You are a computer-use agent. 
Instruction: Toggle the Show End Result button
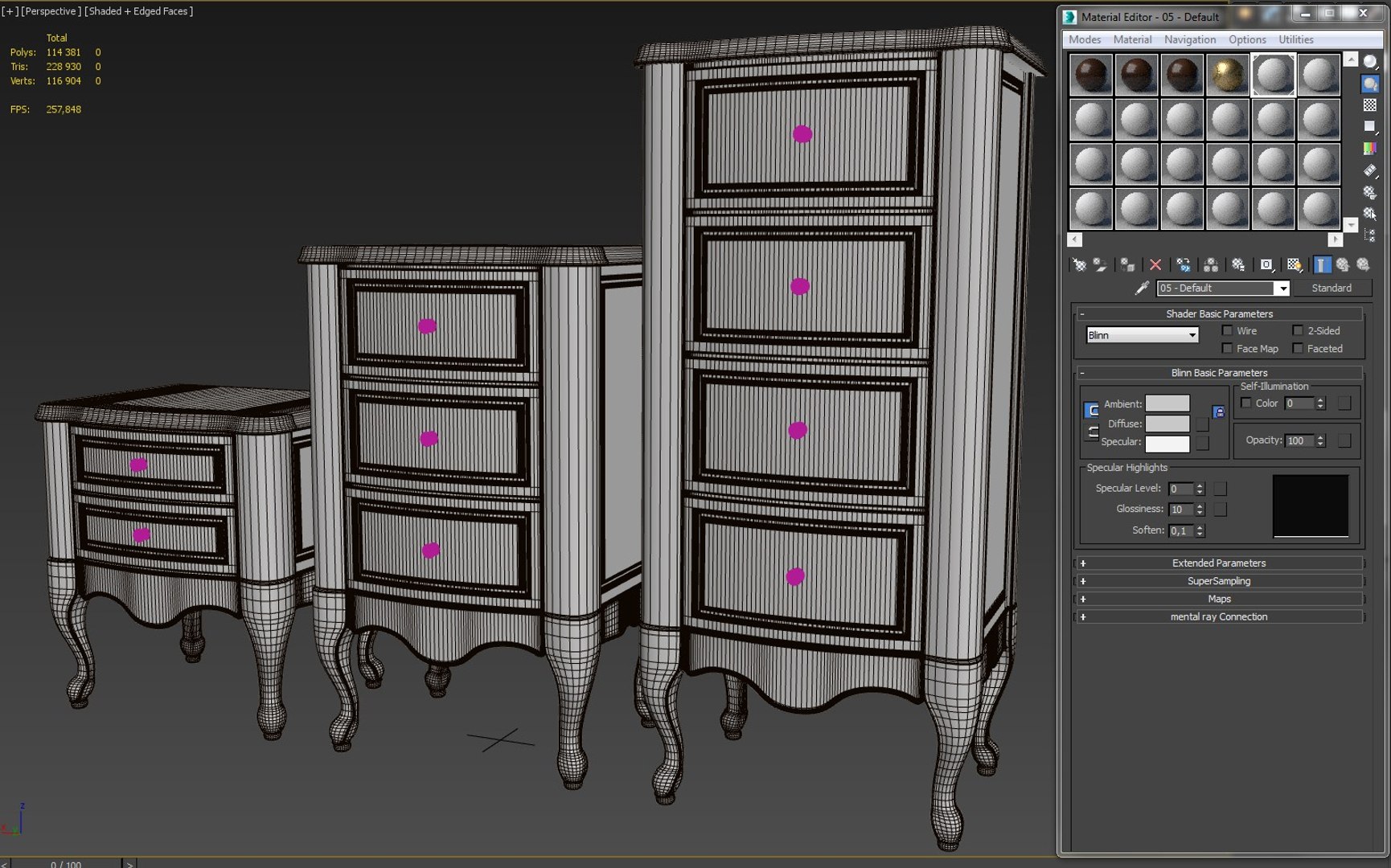[x=1322, y=264]
